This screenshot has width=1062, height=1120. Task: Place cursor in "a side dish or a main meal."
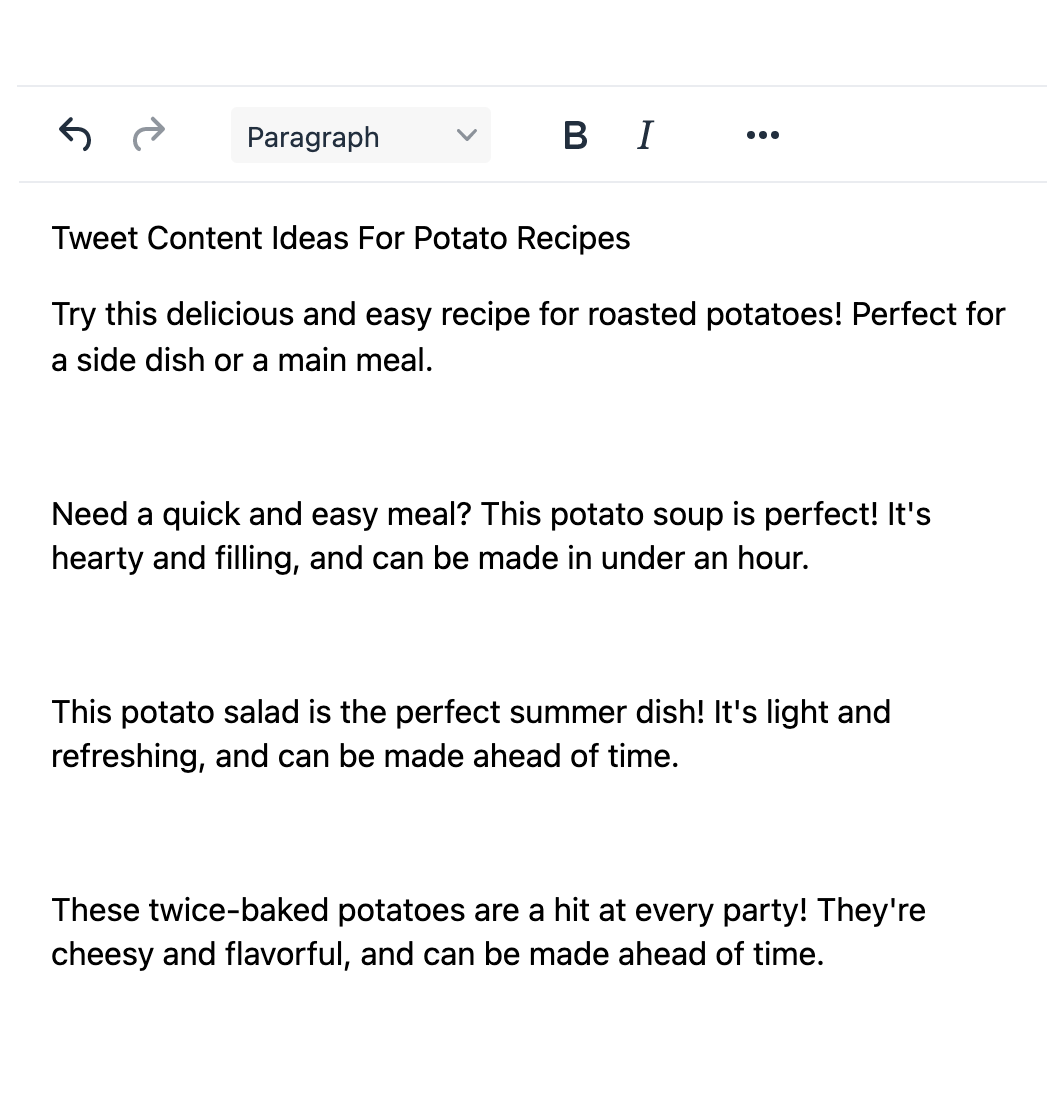tap(242, 360)
